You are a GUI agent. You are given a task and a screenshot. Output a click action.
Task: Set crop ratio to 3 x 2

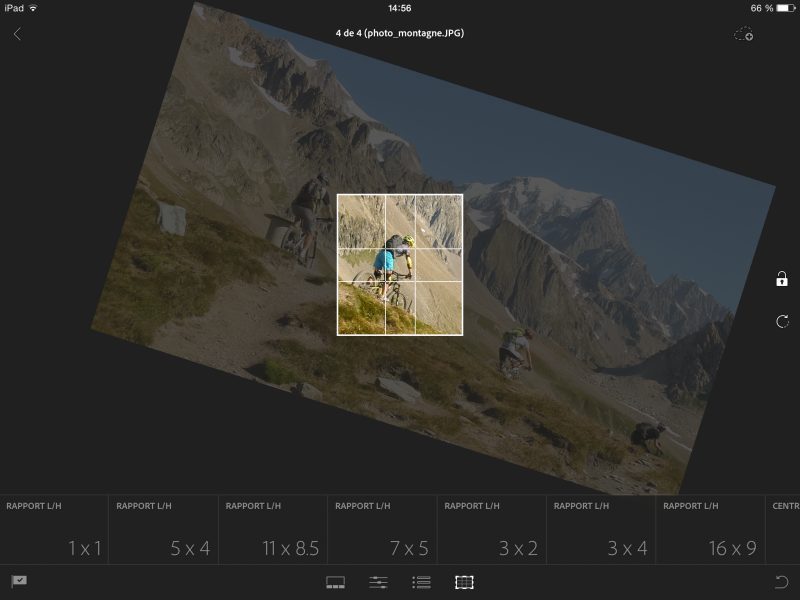[492, 530]
